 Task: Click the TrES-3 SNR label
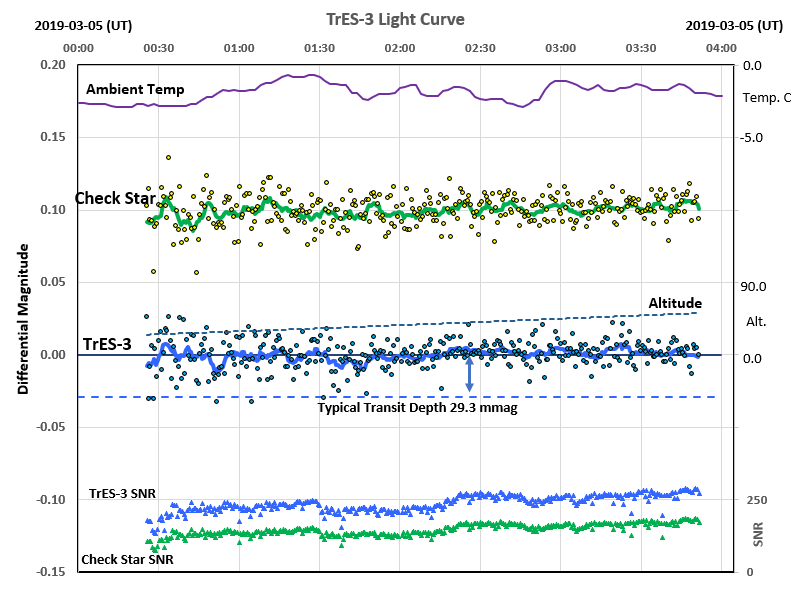pos(122,493)
